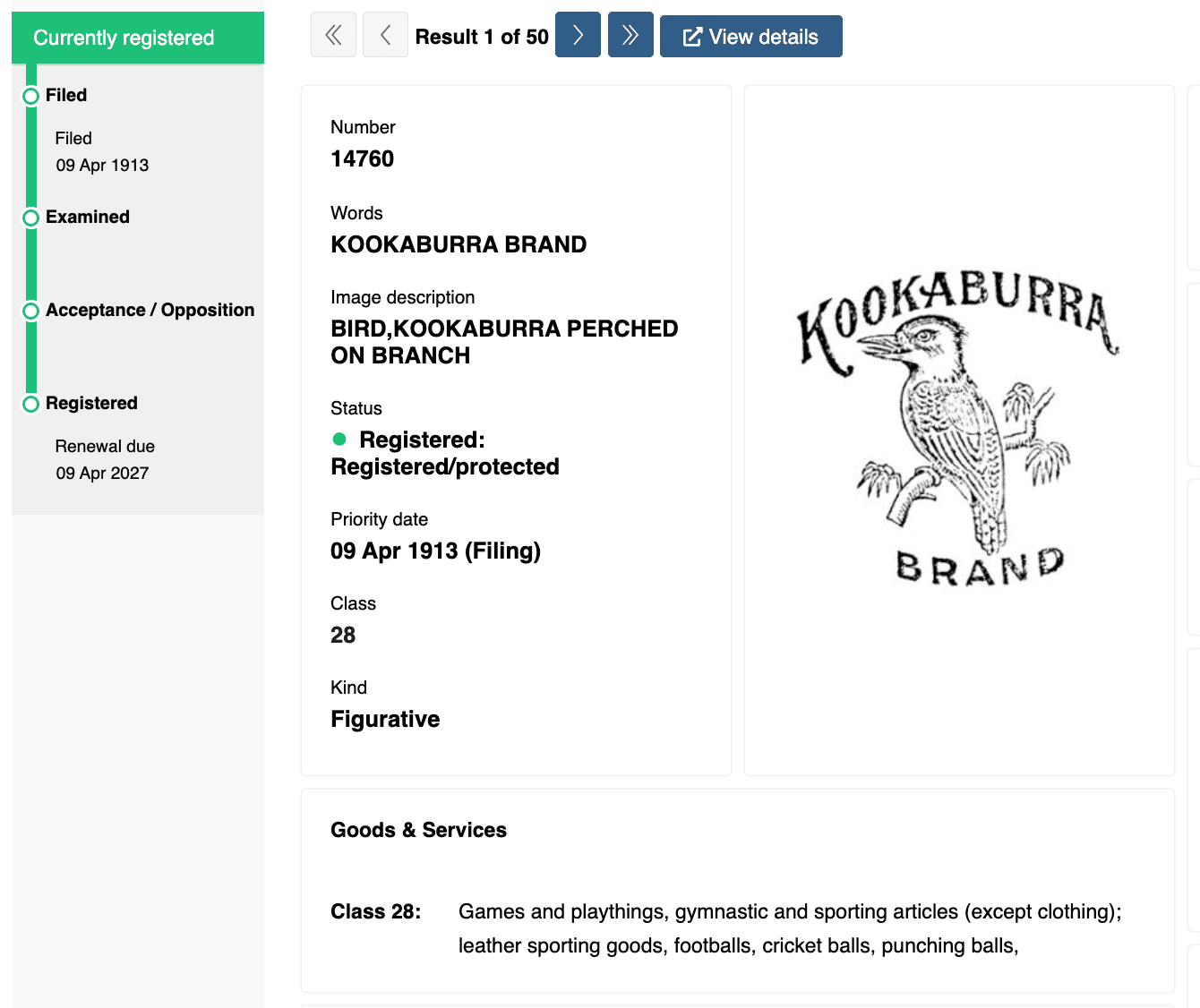The height and width of the screenshot is (1008, 1200).
Task: Expand the Acceptance / Opposition step
Action: (x=150, y=310)
